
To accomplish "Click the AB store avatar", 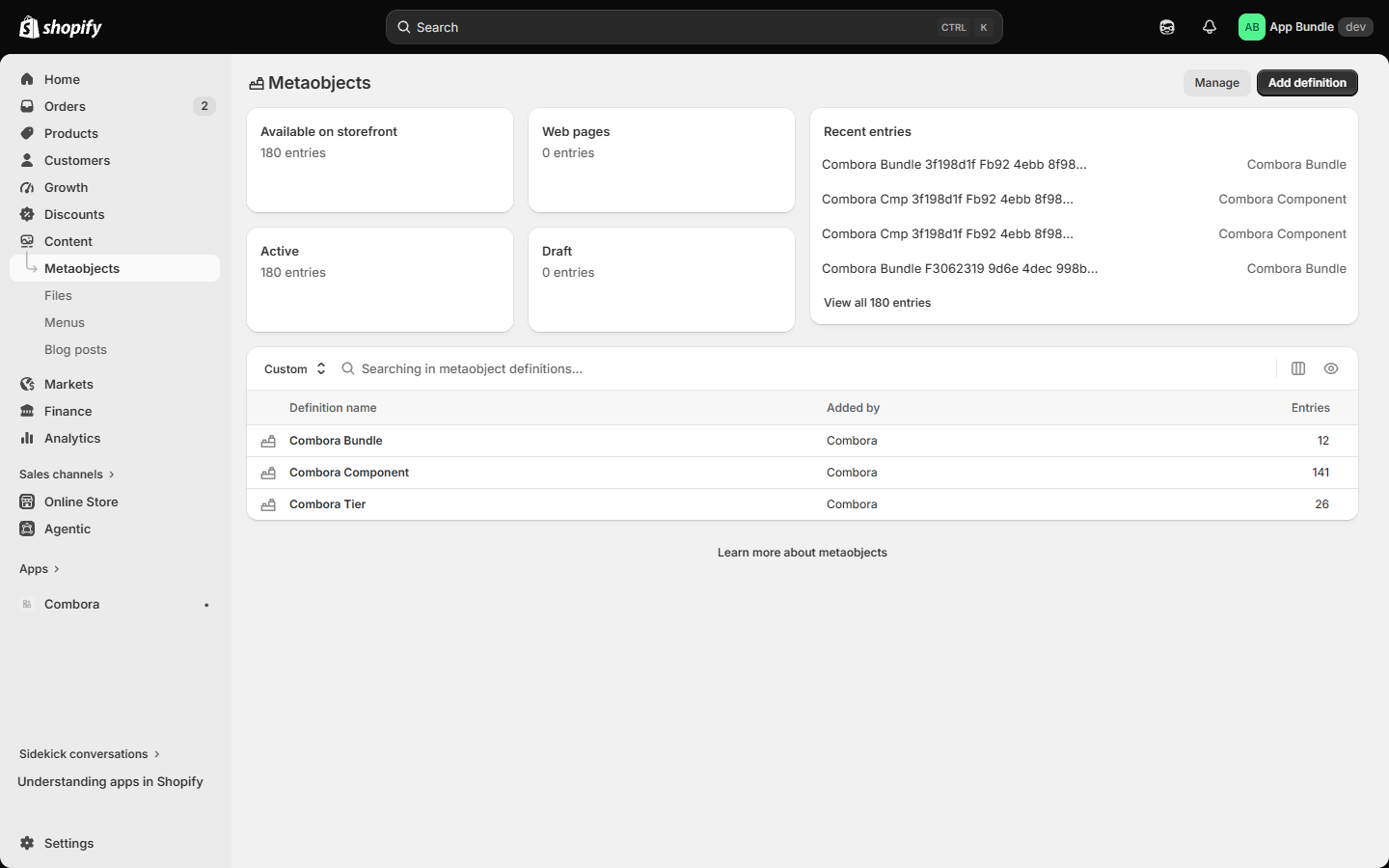I will pos(1252,27).
